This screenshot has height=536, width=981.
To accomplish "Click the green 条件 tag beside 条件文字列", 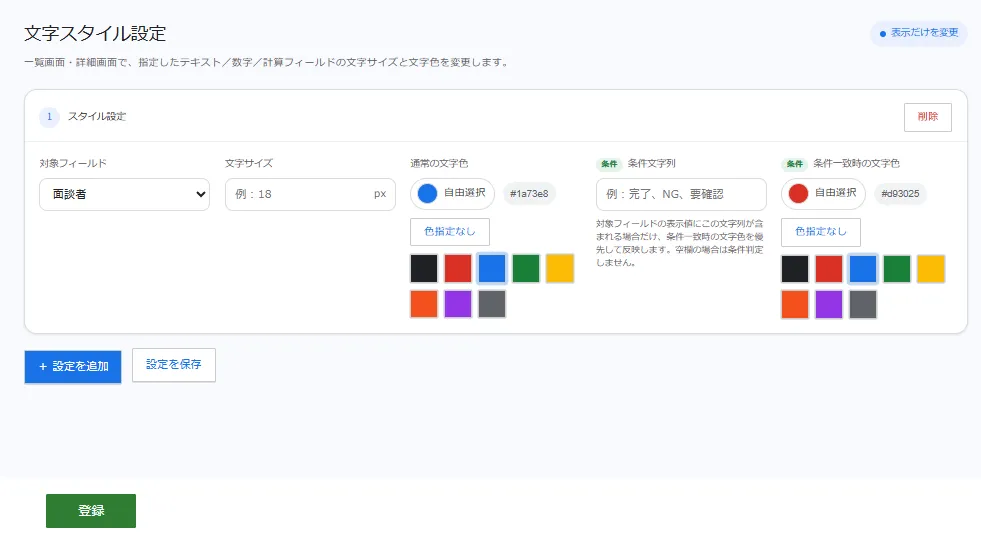I will pyautogui.click(x=609, y=164).
